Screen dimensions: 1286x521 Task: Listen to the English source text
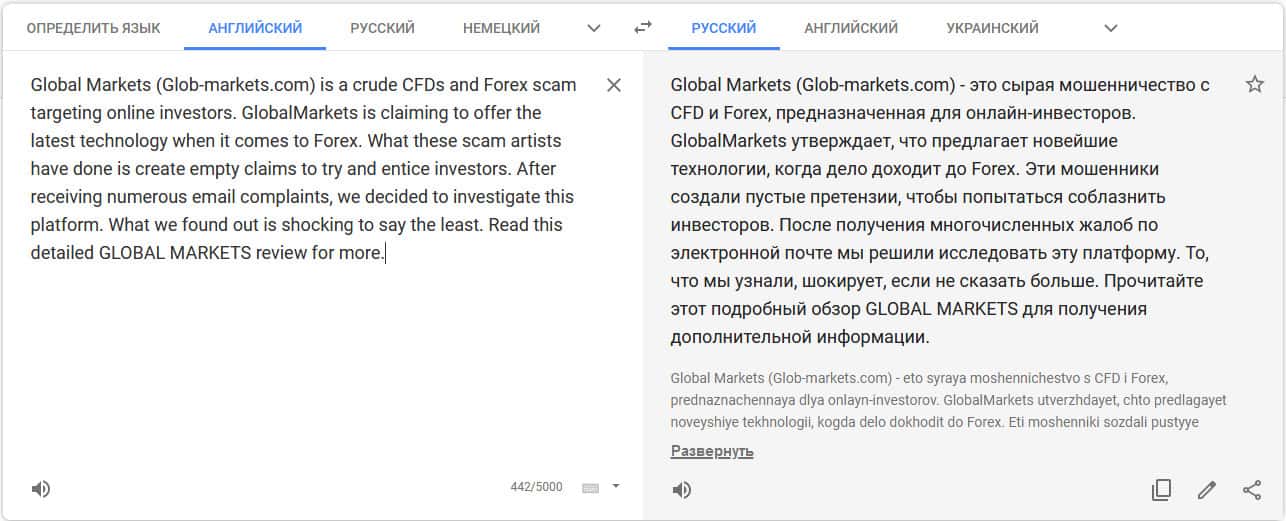(40, 489)
